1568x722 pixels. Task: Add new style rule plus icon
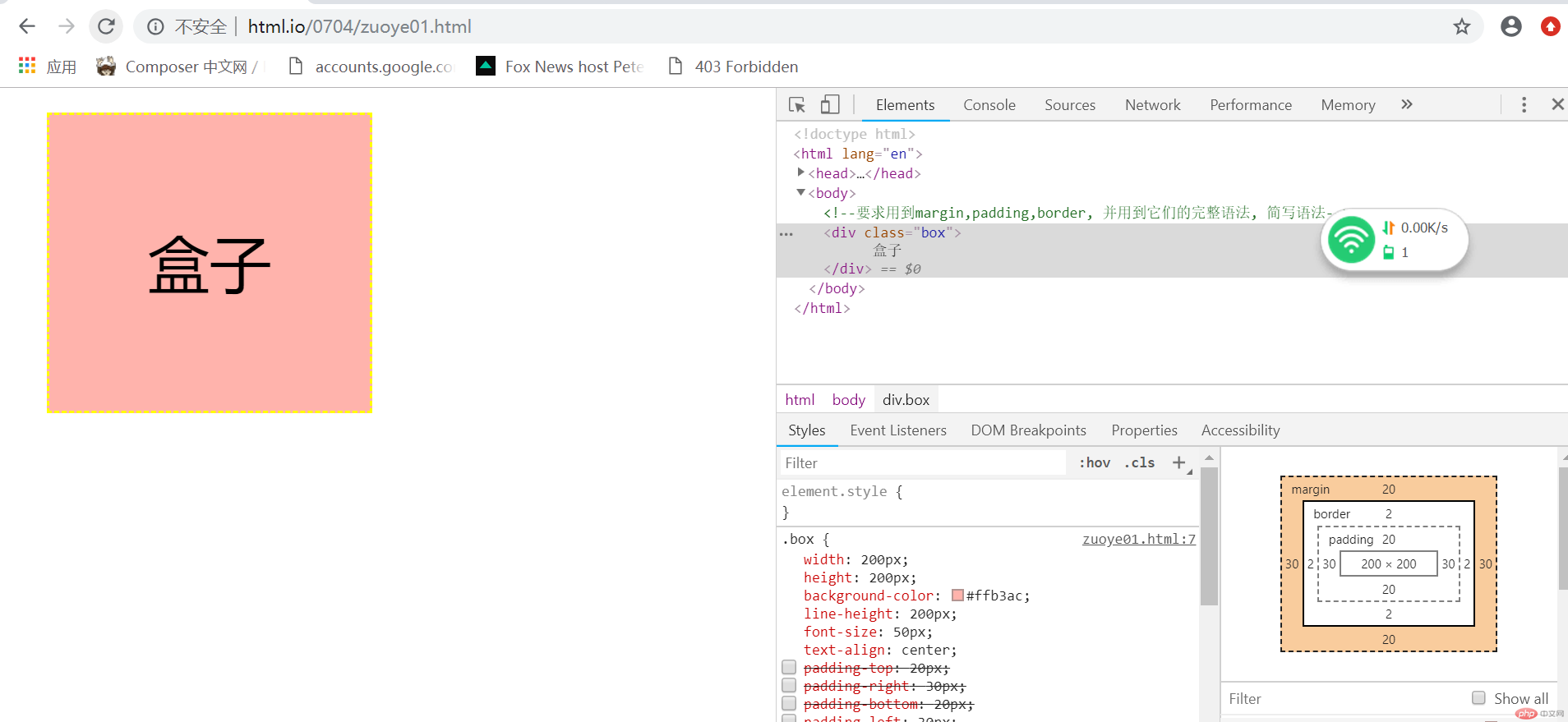[1179, 462]
